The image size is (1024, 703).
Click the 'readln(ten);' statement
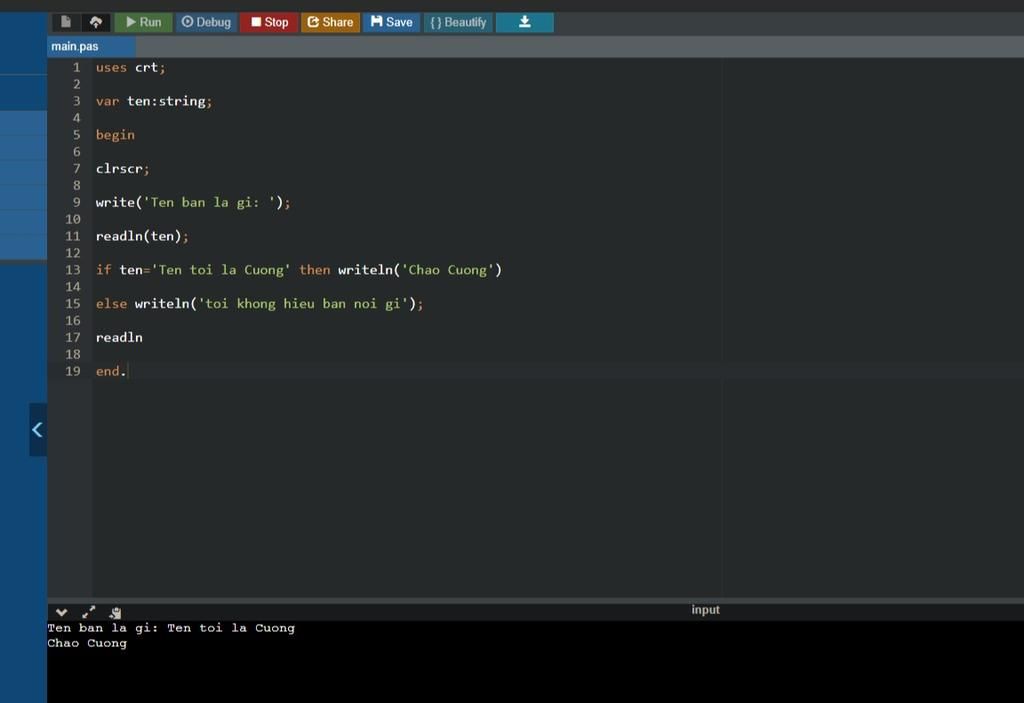coord(142,236)
